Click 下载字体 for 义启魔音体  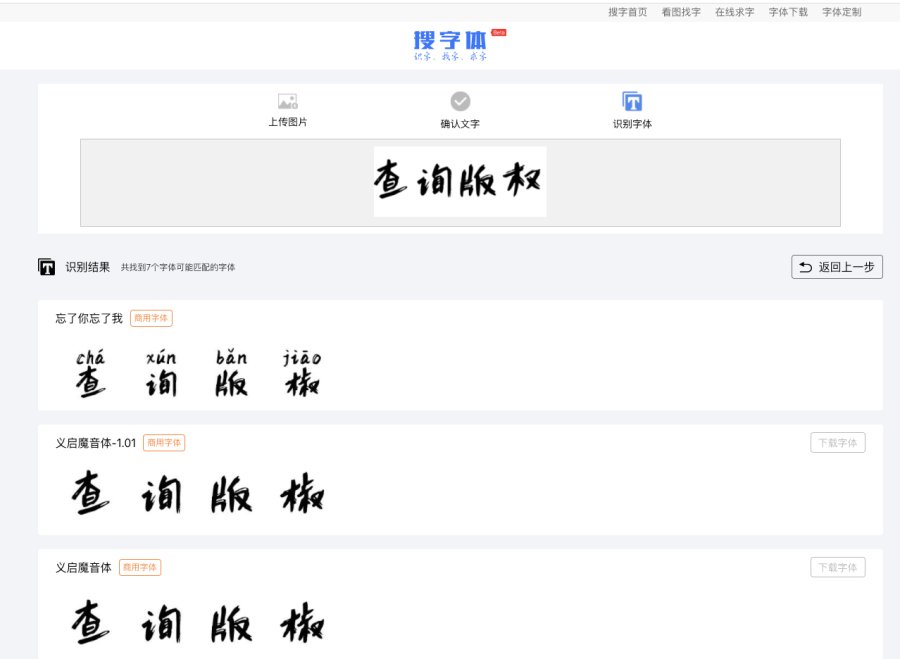coord(837,567)
